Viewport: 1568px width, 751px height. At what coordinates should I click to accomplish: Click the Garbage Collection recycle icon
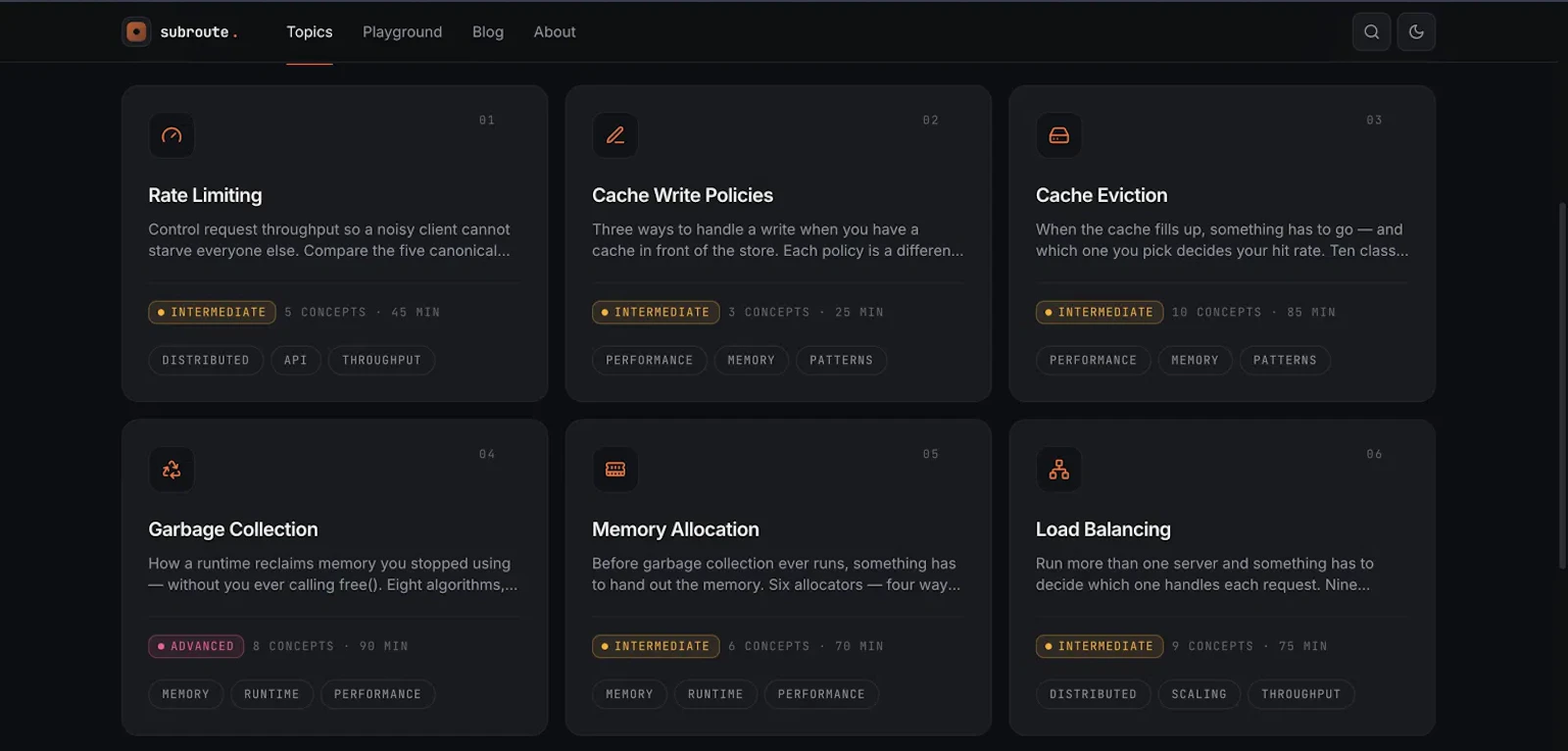(x=171, y=470)
